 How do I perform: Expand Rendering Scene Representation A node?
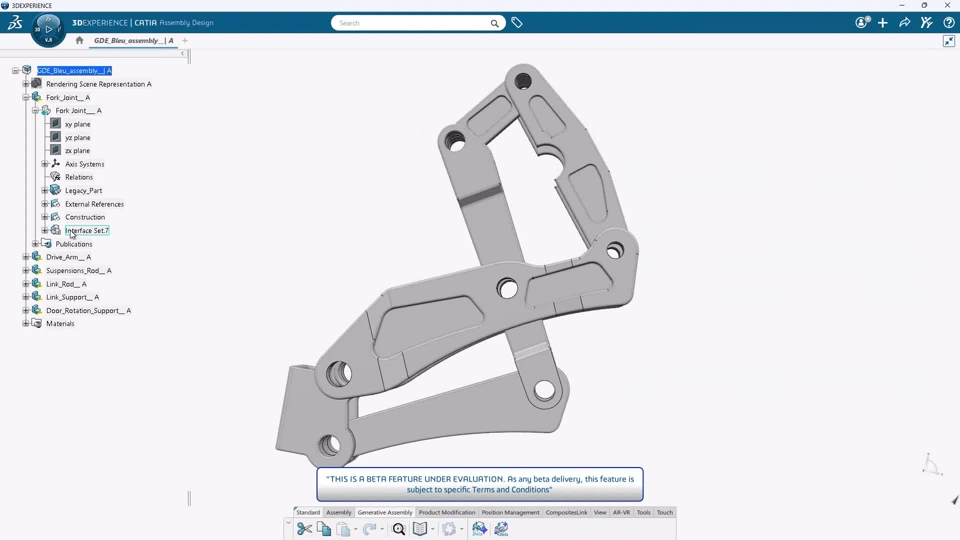click(x=26, y=84)
